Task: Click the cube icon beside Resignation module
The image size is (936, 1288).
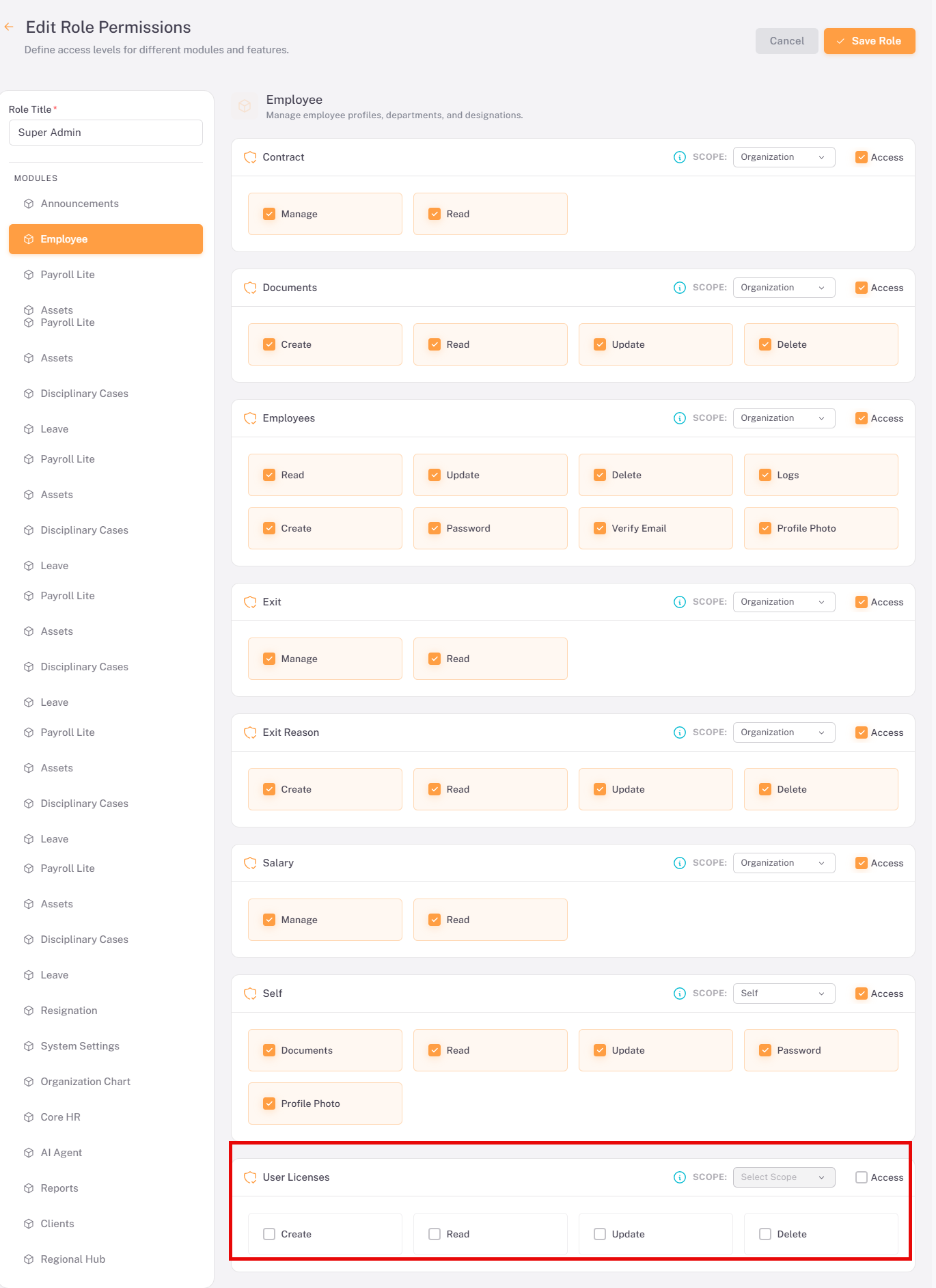Action: (29, 1011)
